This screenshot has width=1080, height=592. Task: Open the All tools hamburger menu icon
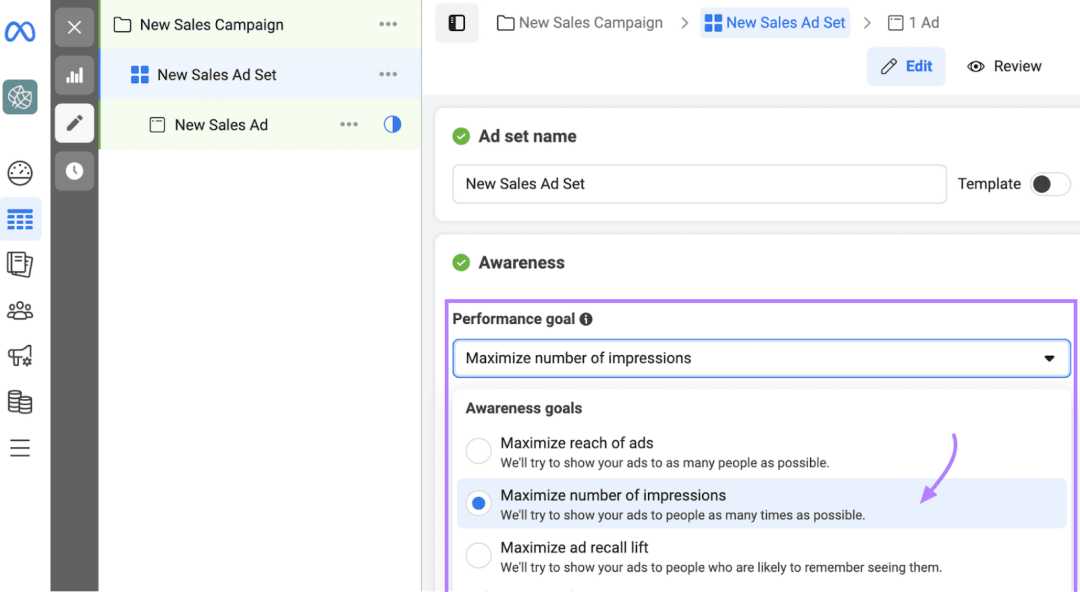[x=20, y=448]
